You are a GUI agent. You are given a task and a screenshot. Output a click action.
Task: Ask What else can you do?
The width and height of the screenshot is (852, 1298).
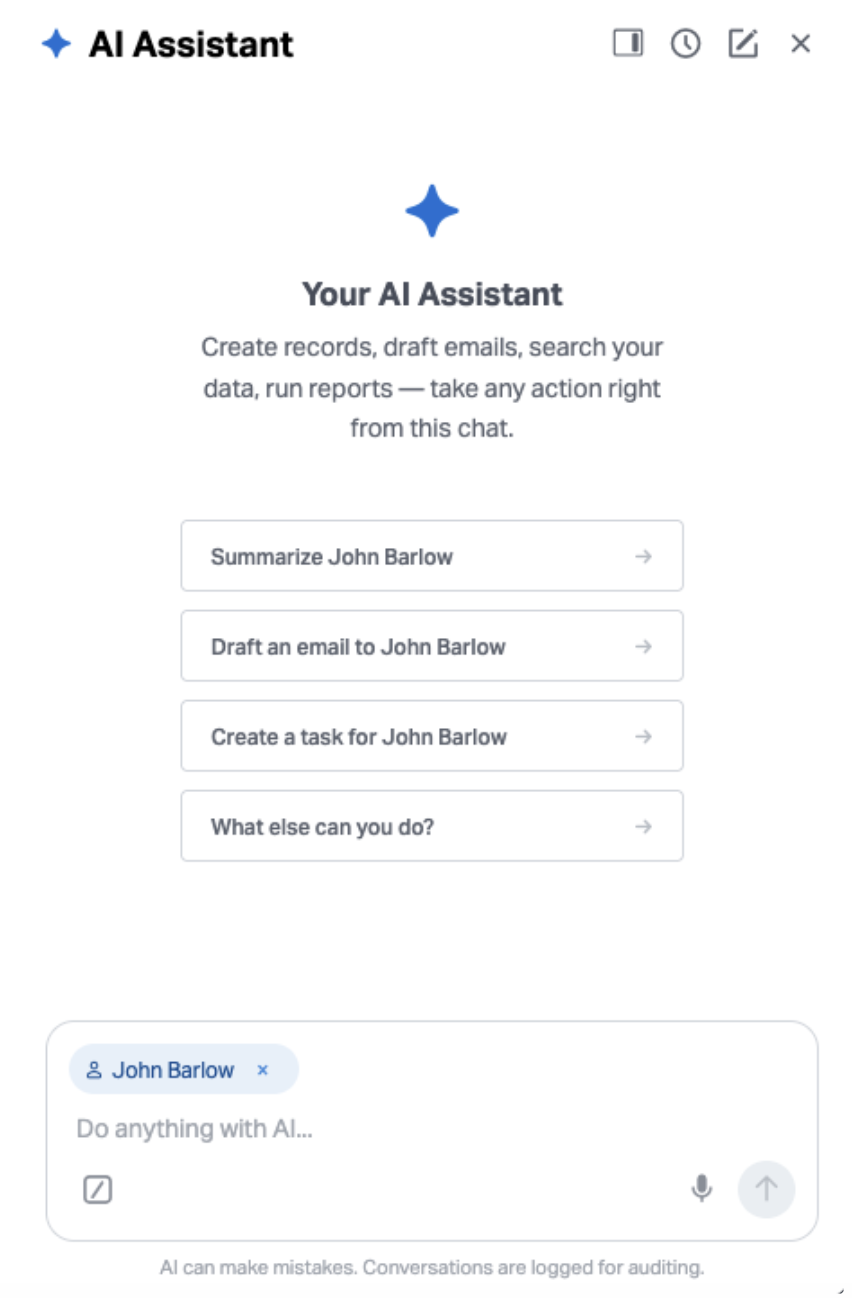pos(432,826)
